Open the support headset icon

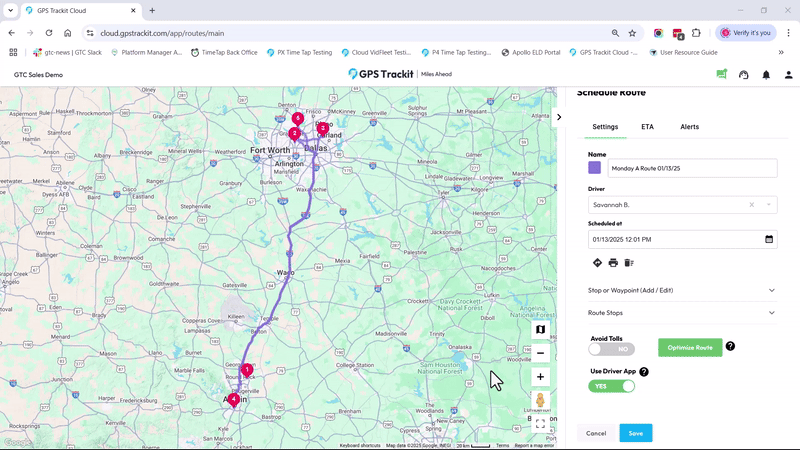744,74
